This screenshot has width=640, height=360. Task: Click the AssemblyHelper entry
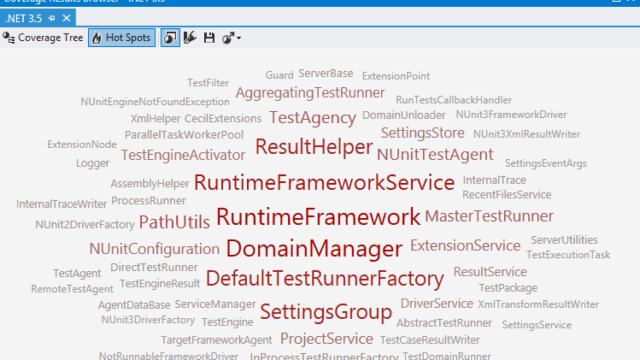click(x=150, y=184)
